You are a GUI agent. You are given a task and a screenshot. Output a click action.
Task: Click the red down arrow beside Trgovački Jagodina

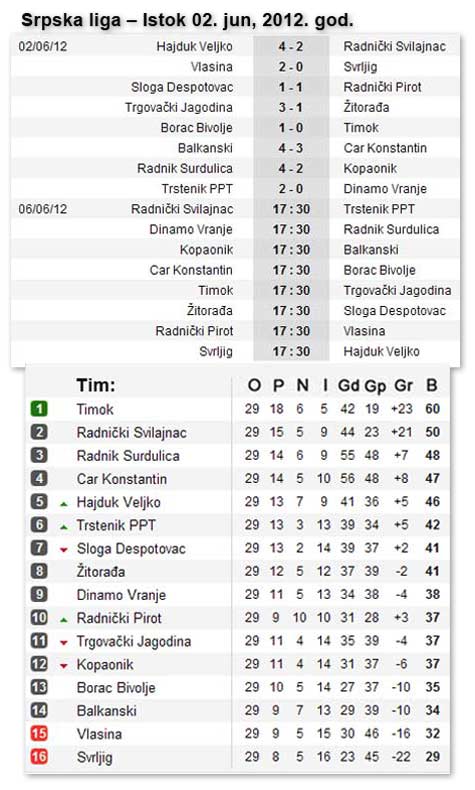[x=63, y=642]
